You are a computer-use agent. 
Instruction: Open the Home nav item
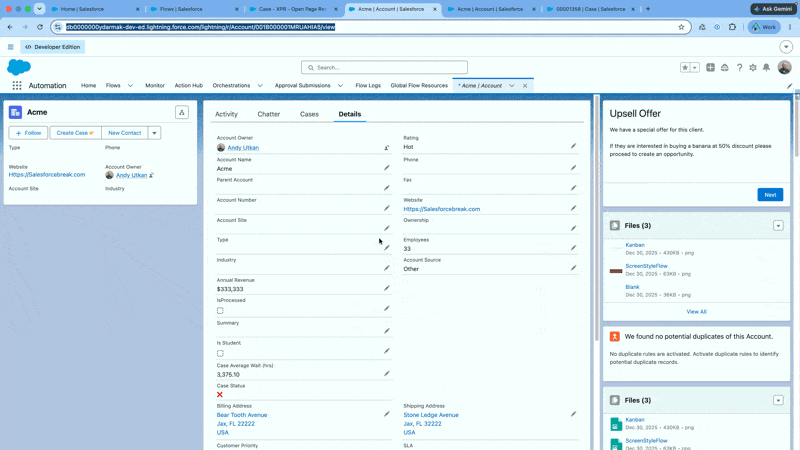click(x=88, y=86)
